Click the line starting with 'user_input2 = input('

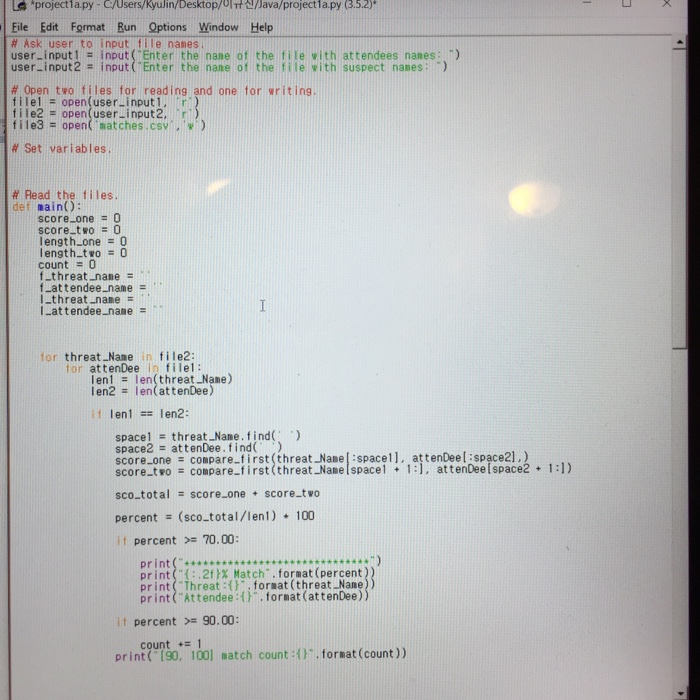coord(229,67)
